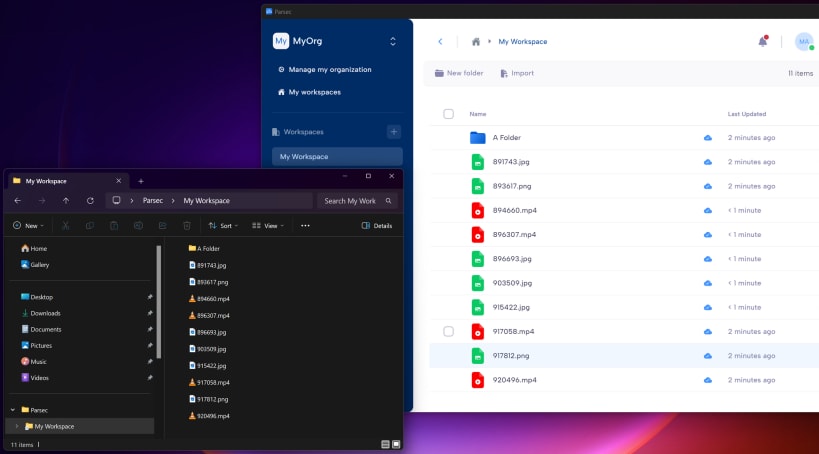This screenshot has height=454, width=819.
Task: Open Videos in Explorer navigation pane
Action: [35, 378]
